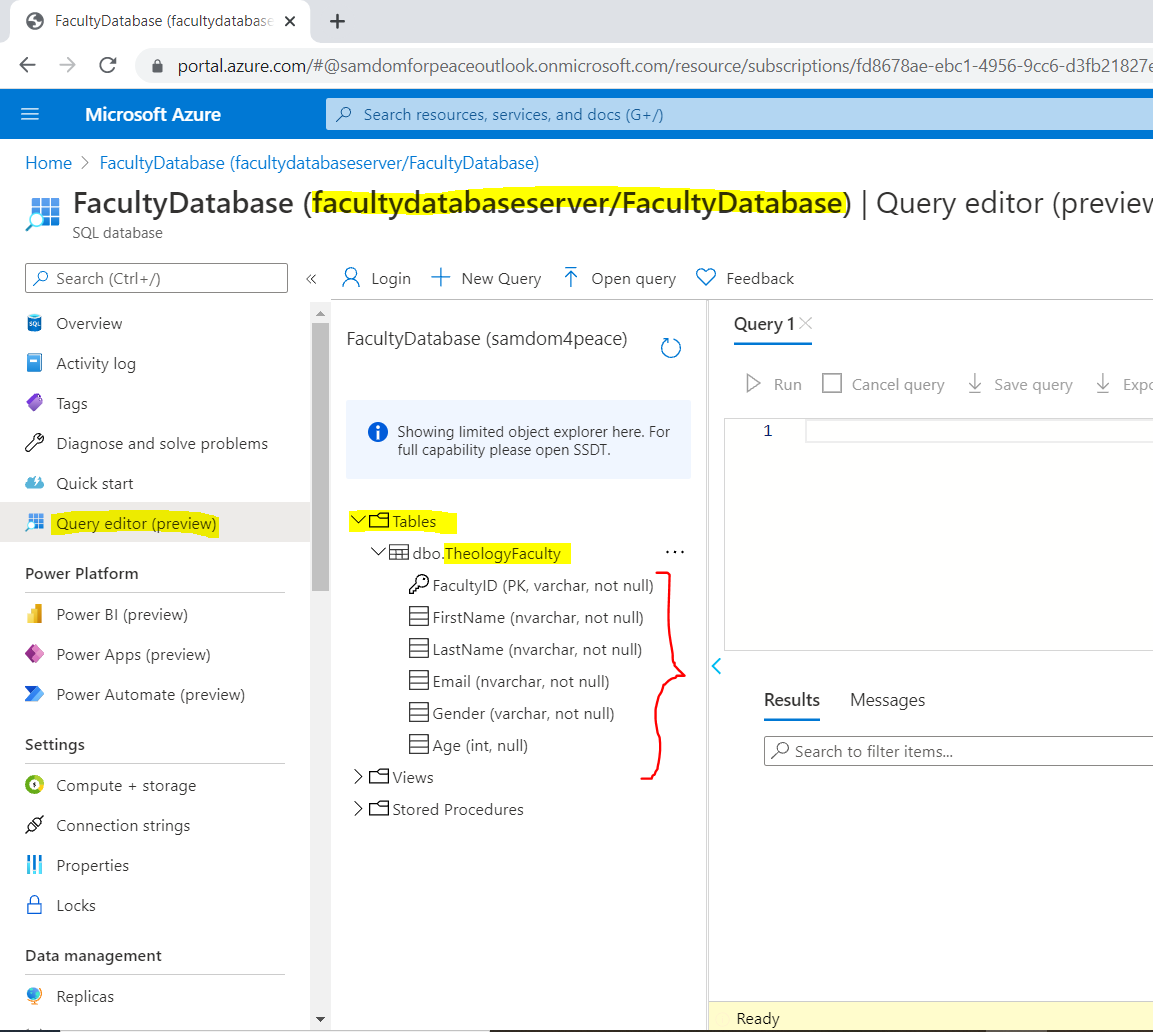The height and width of the screenshot is (1032, 1153).
Task: Click the Power BI icon
Action: [x=35, y=613]
